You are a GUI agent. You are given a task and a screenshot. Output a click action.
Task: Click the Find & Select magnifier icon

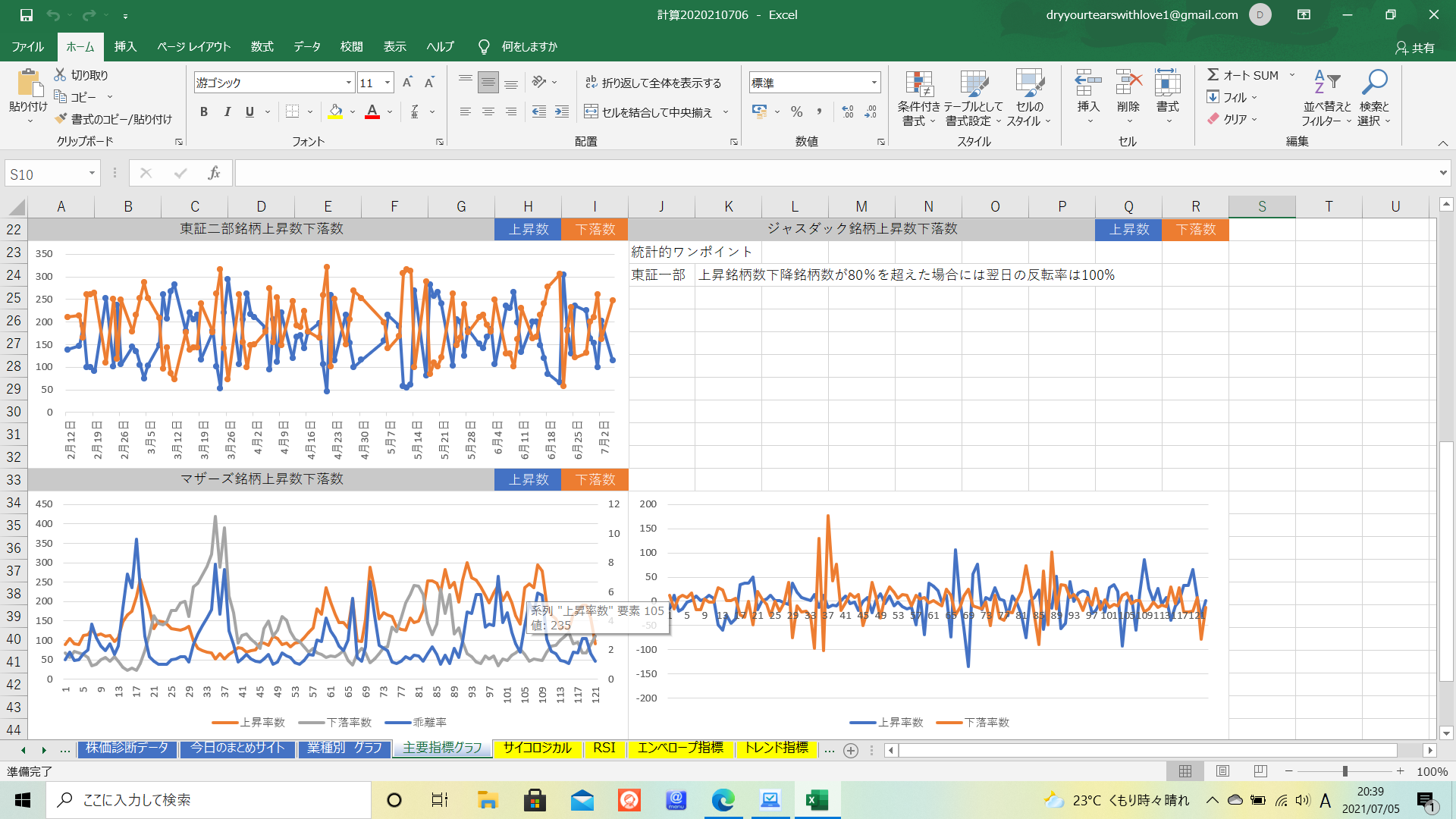tap(1374, 82)
